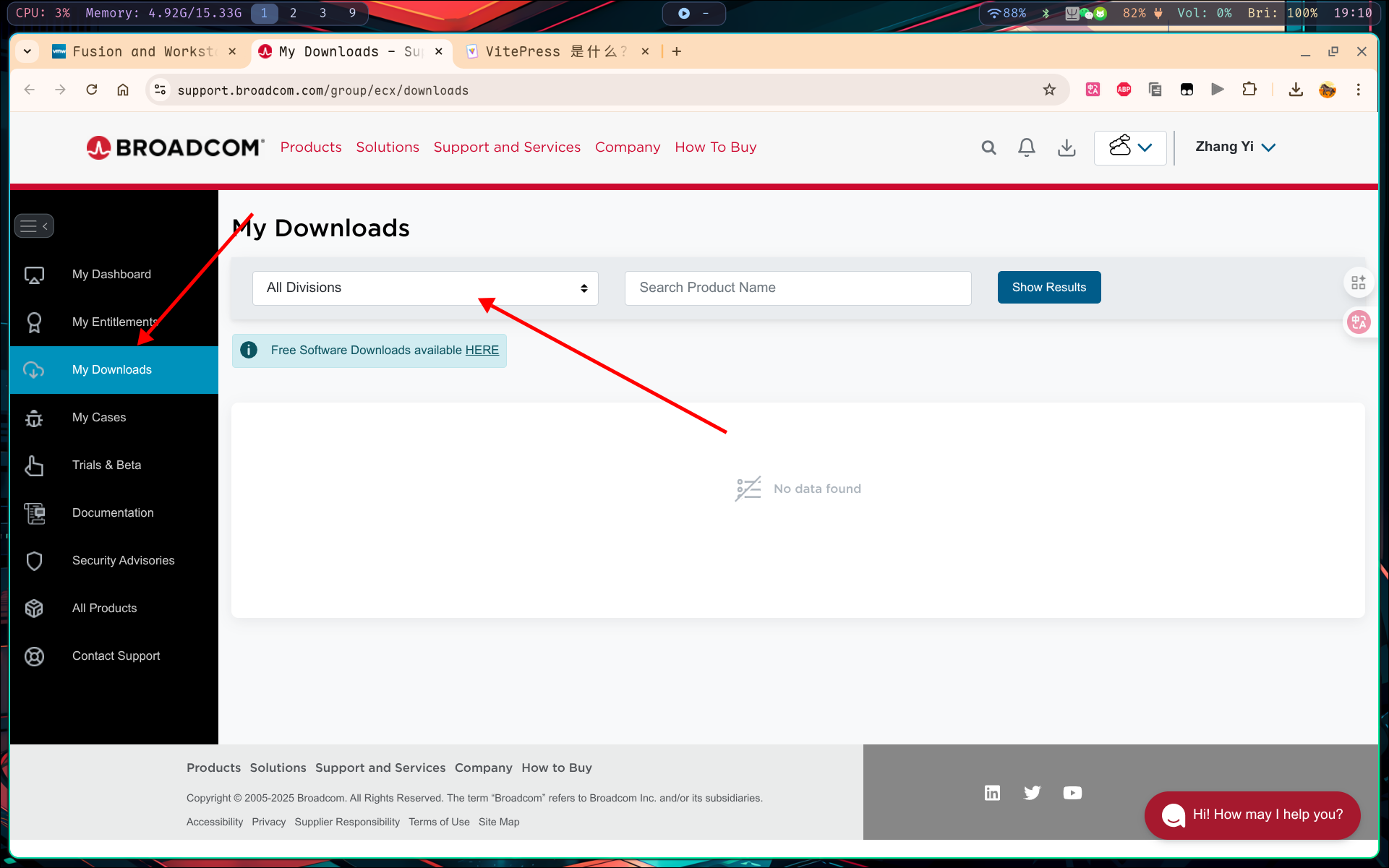1389x868 pixels.
Task: Expand the cloud portal selector dropdown
Action: click(x=1129, y=147)
